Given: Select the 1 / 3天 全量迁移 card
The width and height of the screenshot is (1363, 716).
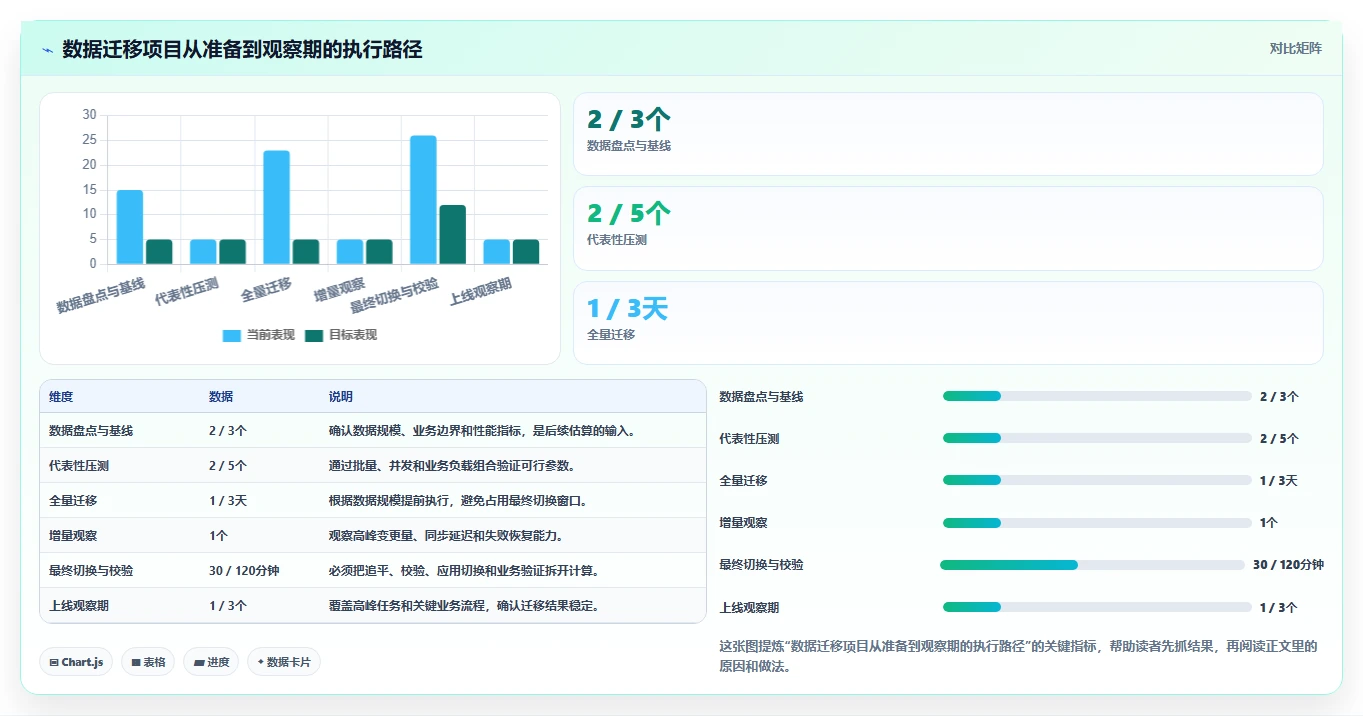Looking at the screenshot, I should click(x=948, y=323).
